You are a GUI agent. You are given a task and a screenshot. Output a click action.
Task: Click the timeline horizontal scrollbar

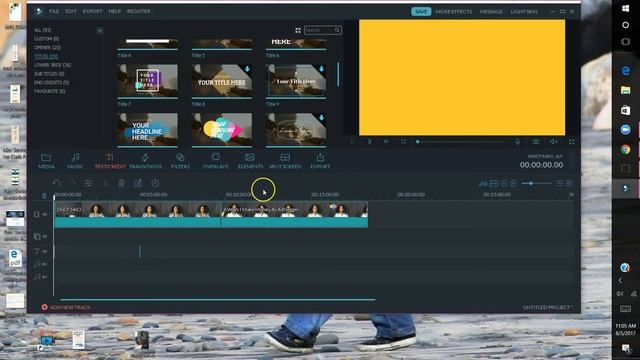click(218, 300)
